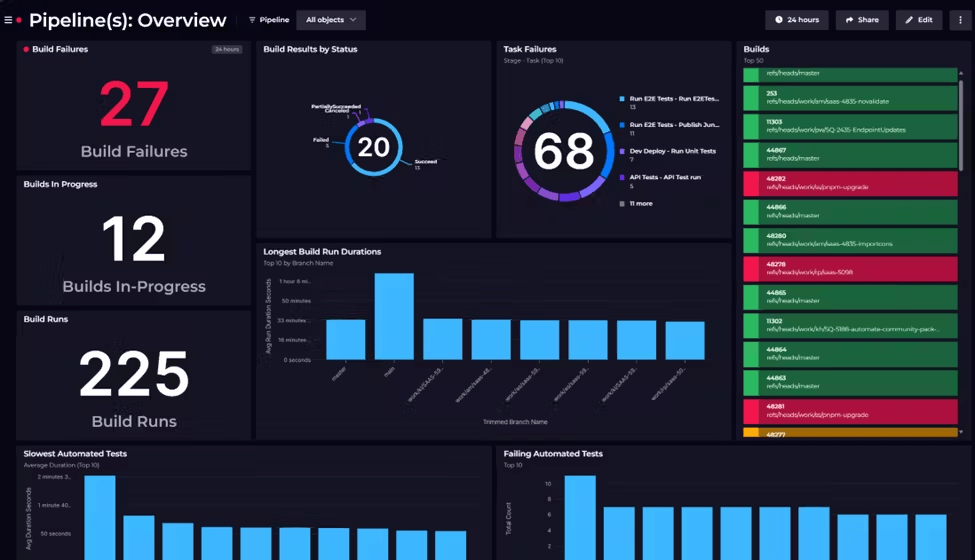Screen dimensions: 975x560
Task: Select build 48282 pnpm-upgrade row
Action: (x=850, y=183)
